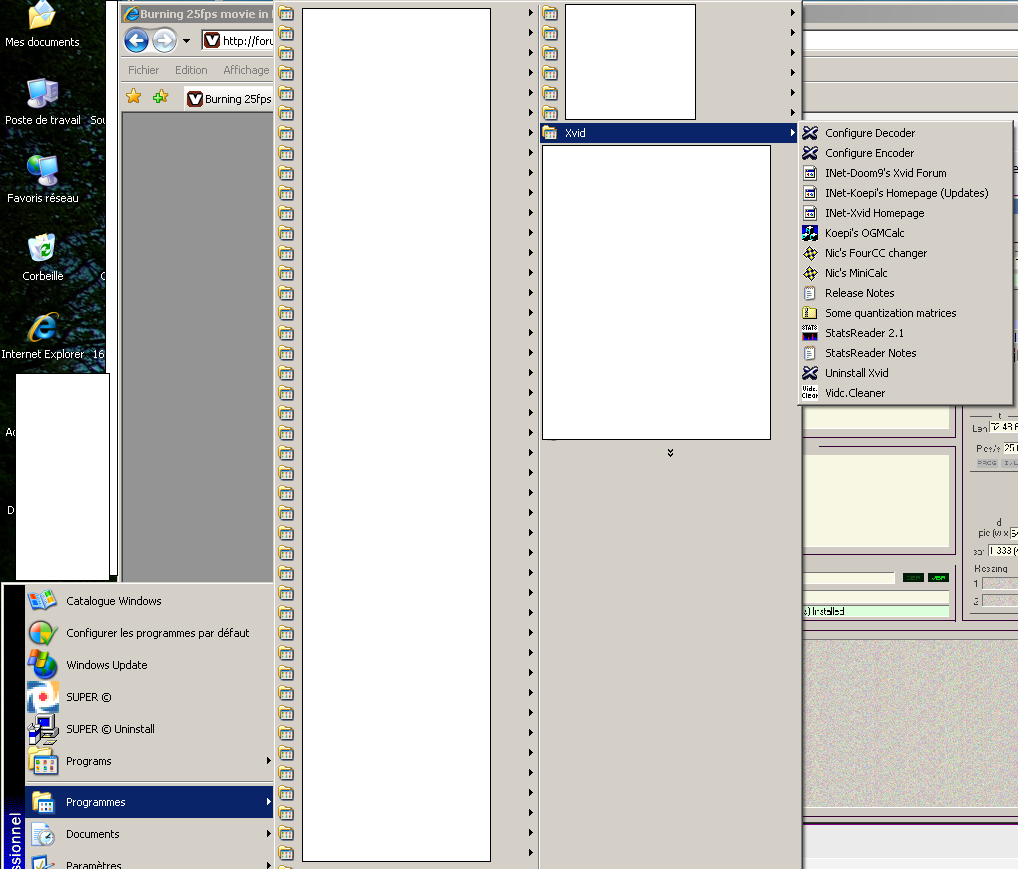Open INet-Koepi's Homepage (Updates) entry

[x=905, y=194]
